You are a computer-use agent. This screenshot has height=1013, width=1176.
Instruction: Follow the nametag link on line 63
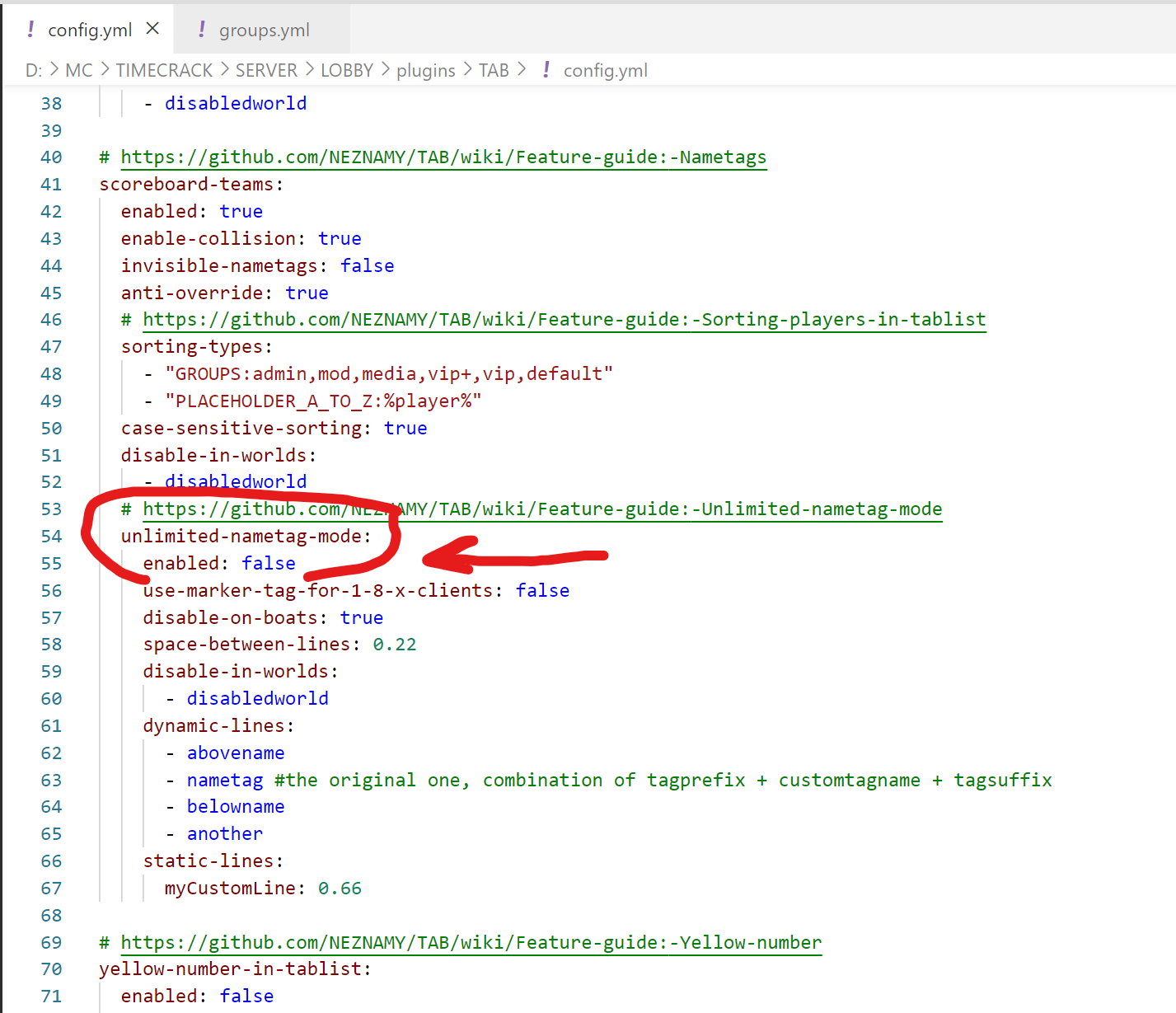click(225, 780)
